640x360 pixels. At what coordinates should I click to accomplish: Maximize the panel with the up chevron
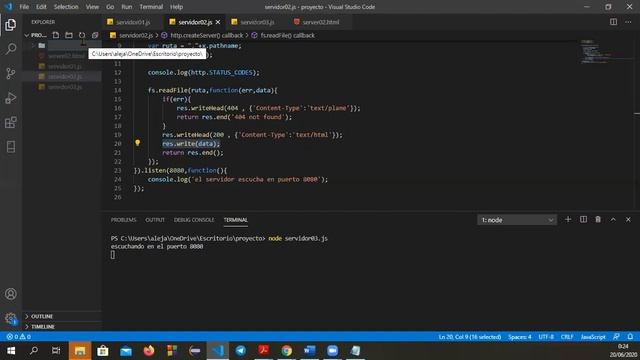point(613,220)
